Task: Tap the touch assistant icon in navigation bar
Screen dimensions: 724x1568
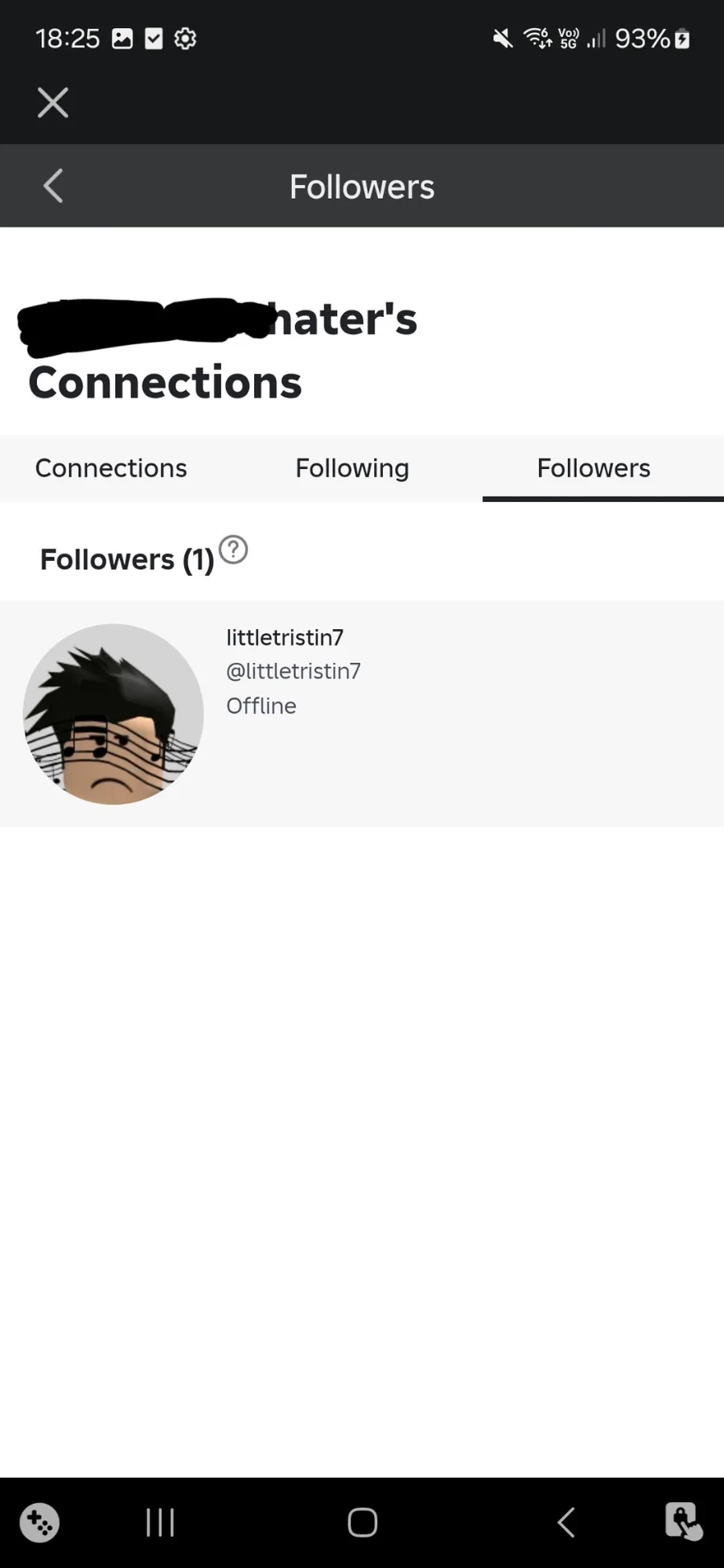Action: click(683, 1522)
